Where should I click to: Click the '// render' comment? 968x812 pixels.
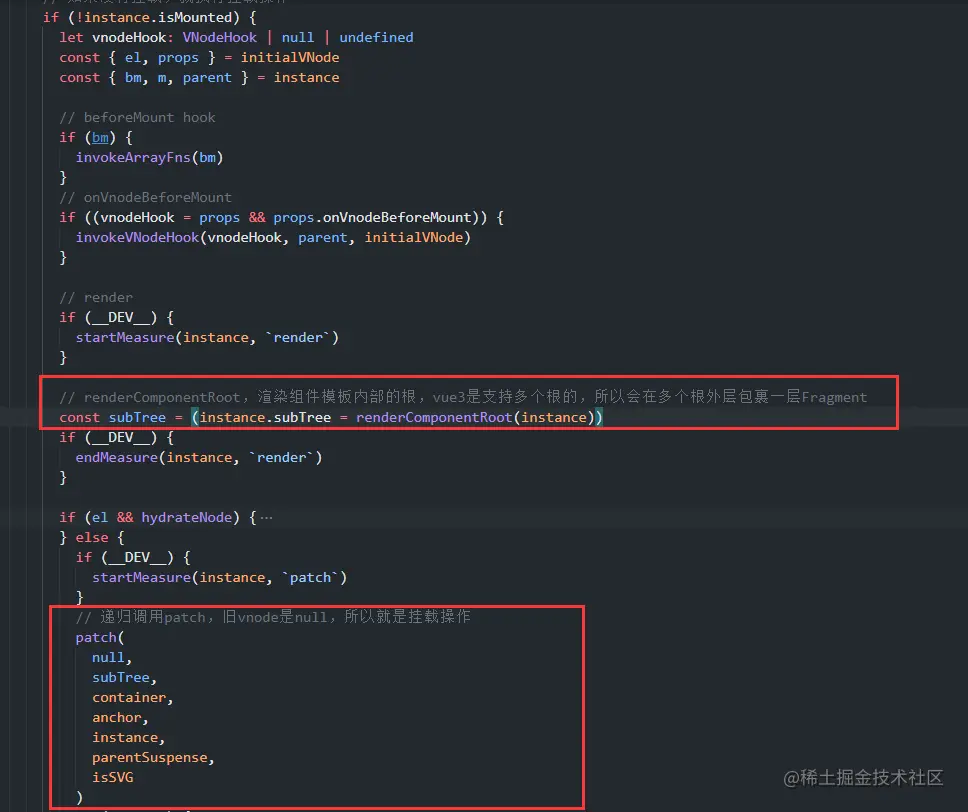(x=96, y=298)
